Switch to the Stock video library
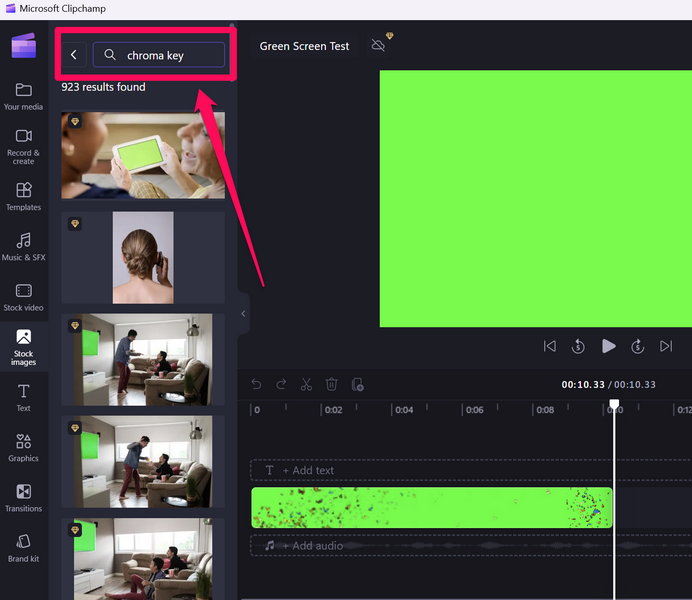Viewport: 692px width, 600px height. click(x=23, y=297)
